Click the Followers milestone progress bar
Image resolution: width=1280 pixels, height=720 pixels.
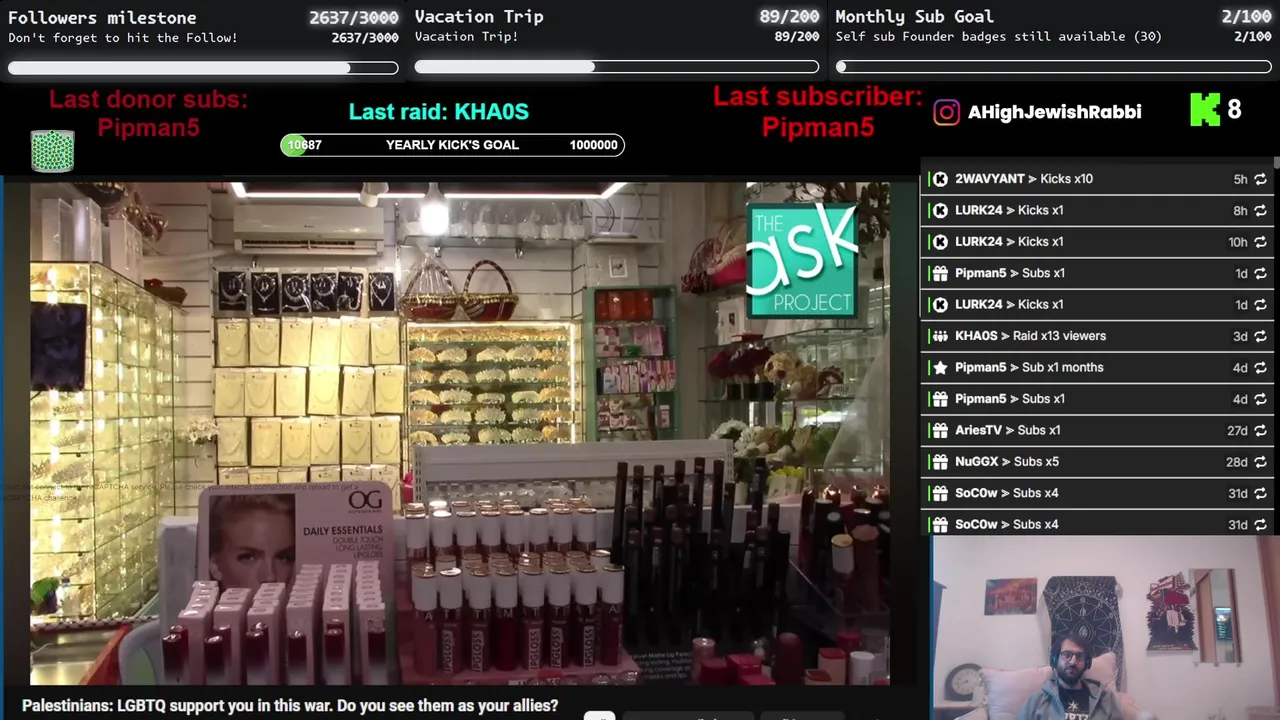pyautogui.click(x=203, y=68)
